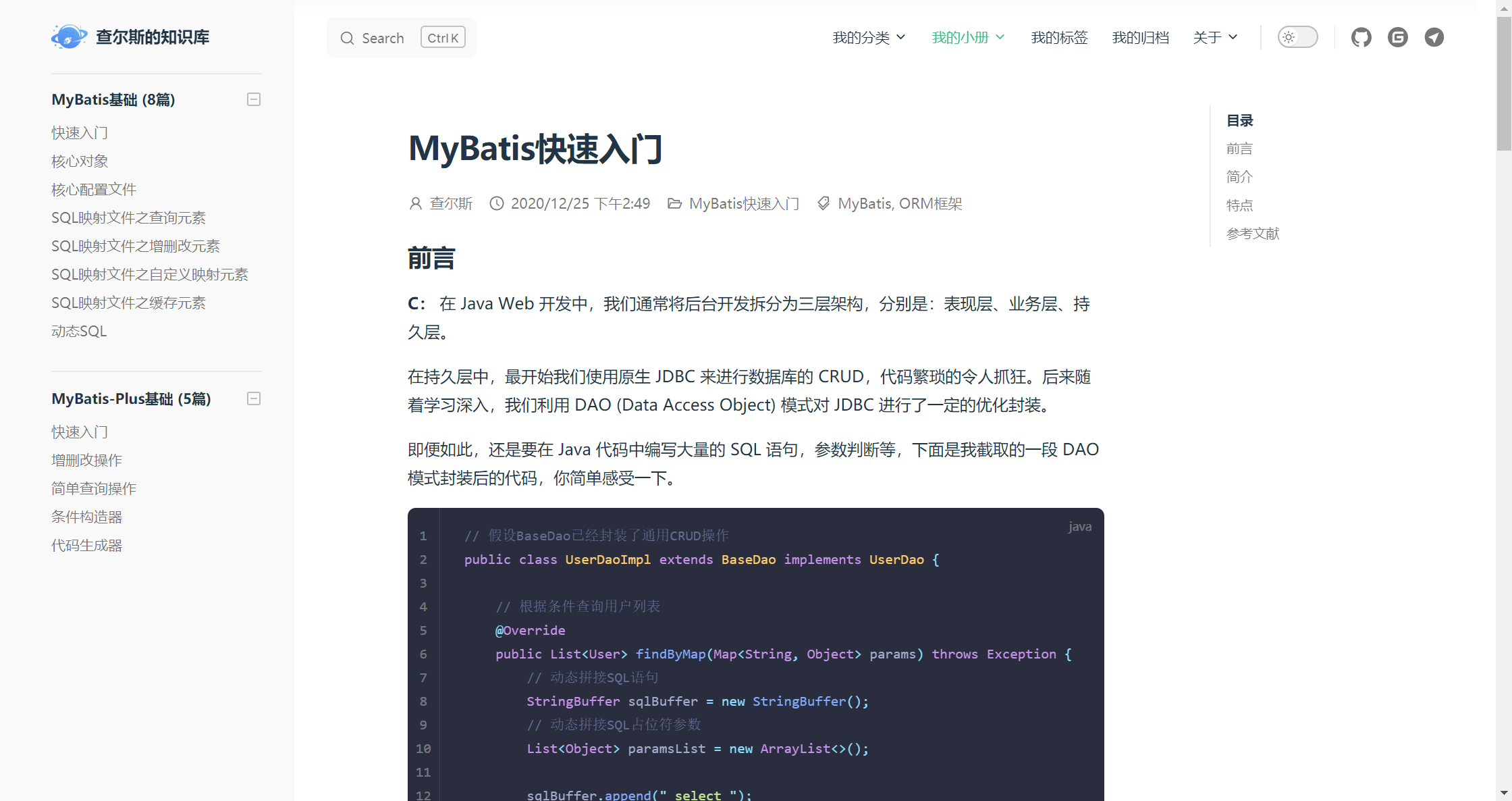Expand the 我的分类 dropdown menu

[868, 38]
